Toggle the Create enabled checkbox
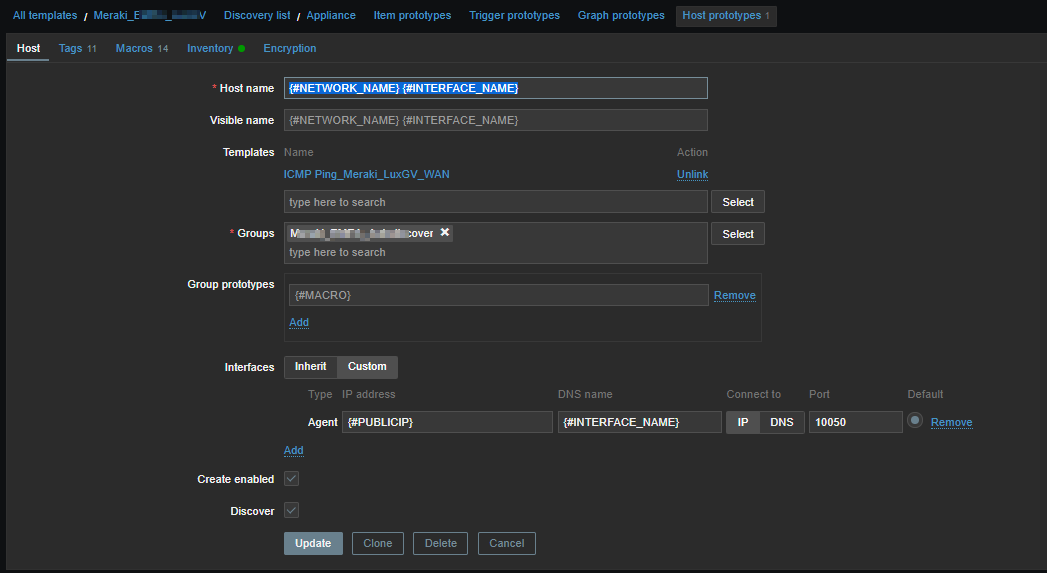 coord(291,479)
